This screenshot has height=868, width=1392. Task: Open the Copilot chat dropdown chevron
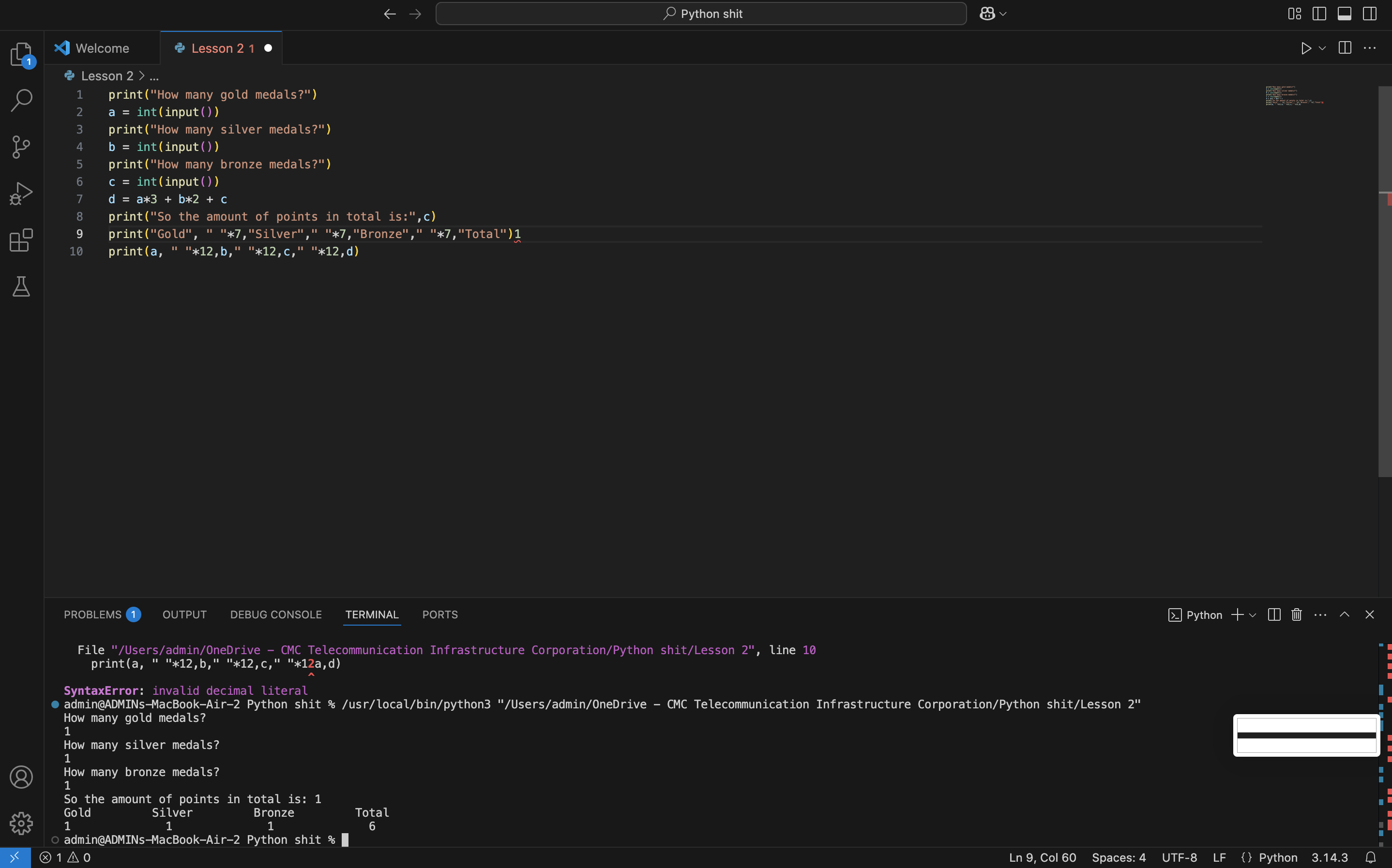(1003, 14)
